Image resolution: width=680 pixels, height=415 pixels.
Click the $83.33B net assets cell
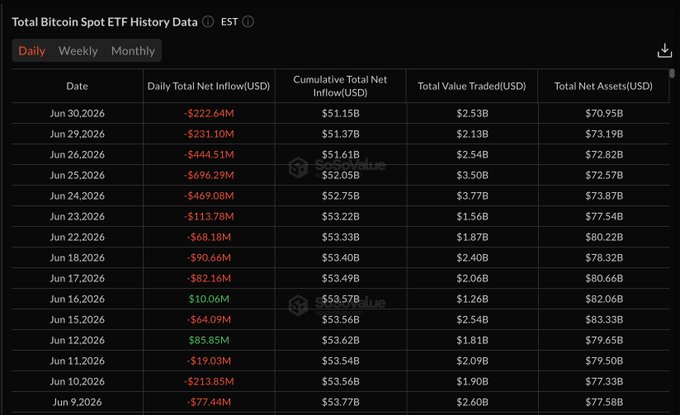604,320
